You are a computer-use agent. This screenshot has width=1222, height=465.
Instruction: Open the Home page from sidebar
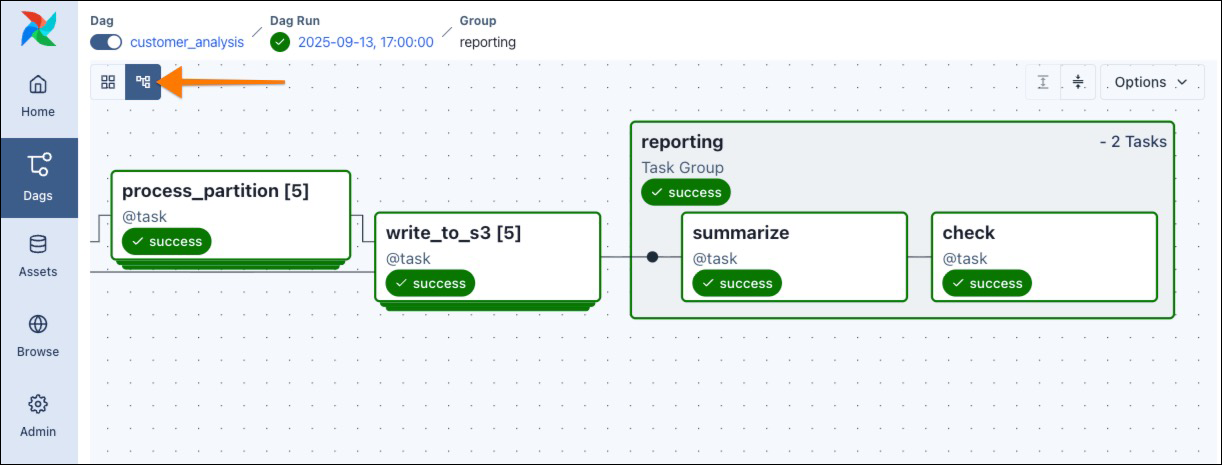tap(38, 96)
